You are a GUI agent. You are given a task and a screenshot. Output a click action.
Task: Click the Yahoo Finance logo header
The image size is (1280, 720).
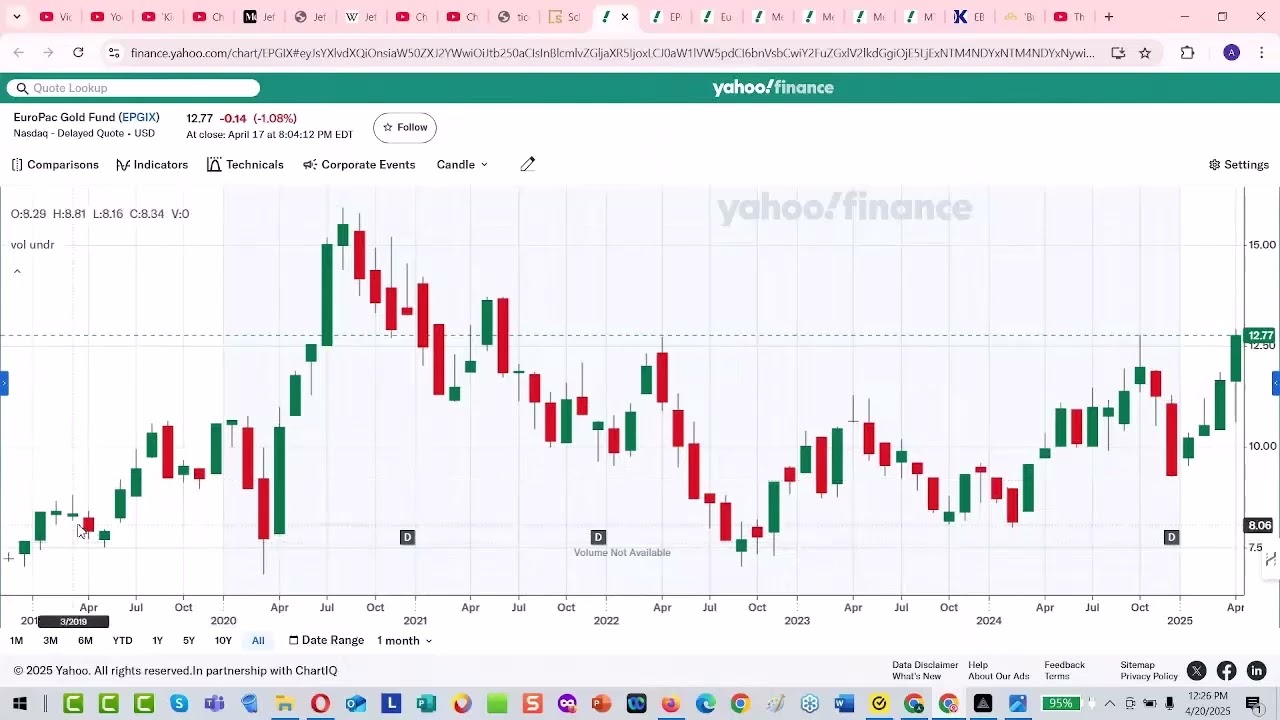773,88
